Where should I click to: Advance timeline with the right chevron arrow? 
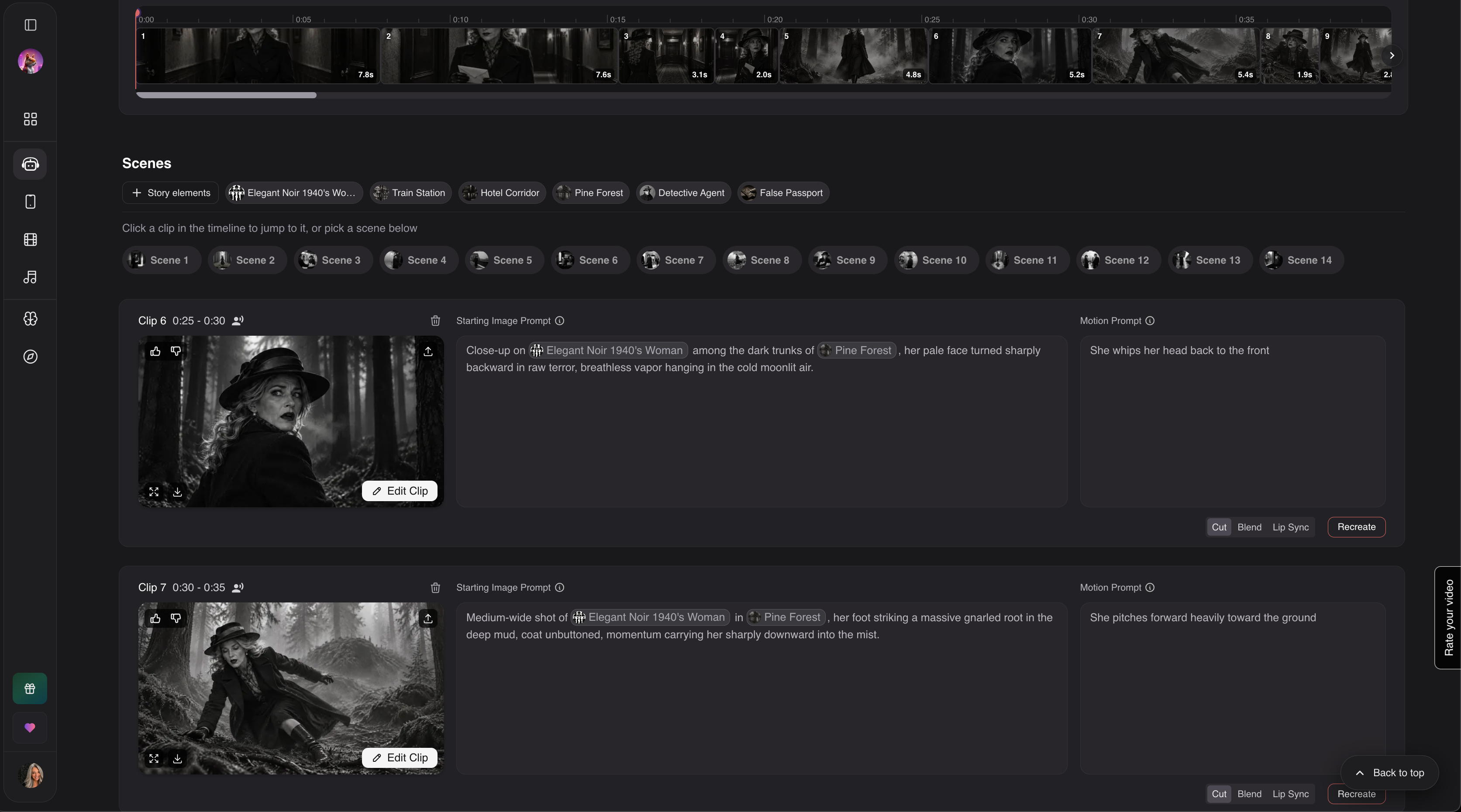pos(1391,55)
